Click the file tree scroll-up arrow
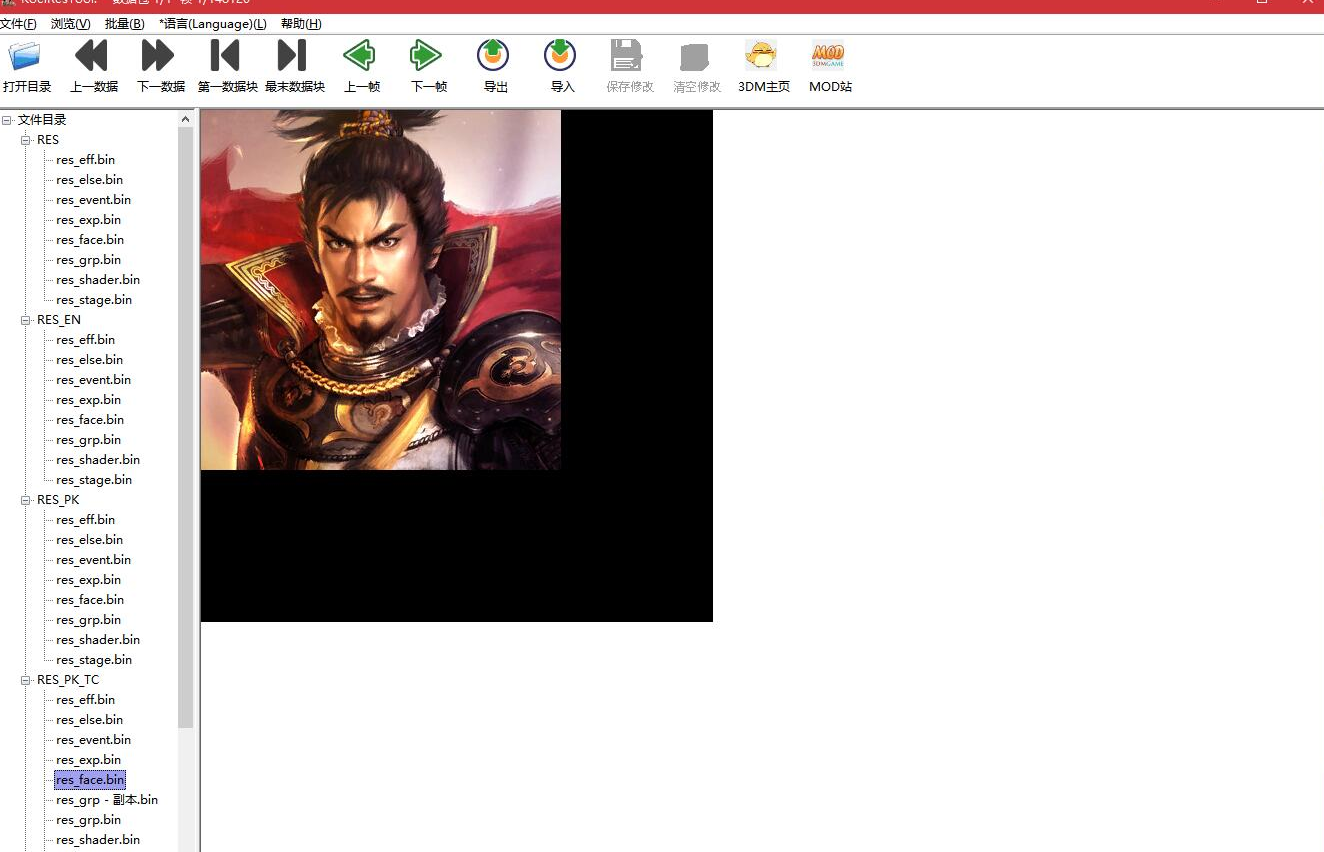Image resolution: width=1324 pixels, height=852 pixels. 185,119
